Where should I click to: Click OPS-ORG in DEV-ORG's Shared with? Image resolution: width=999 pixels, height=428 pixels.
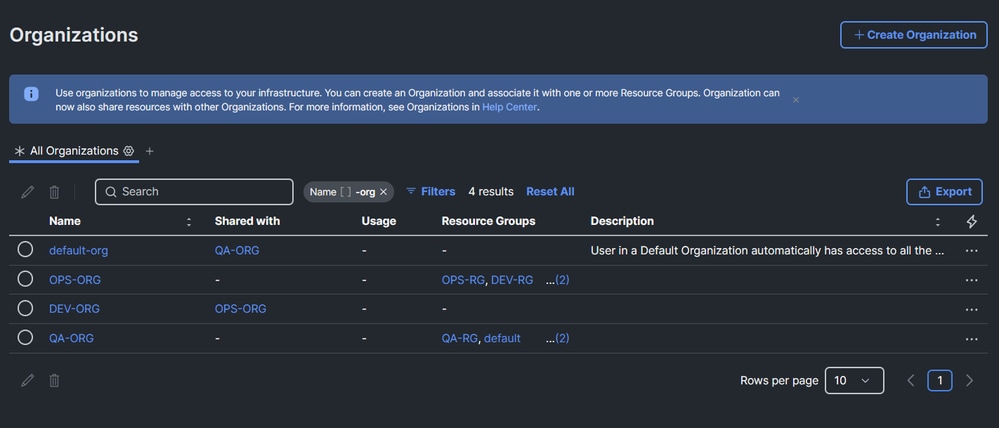pyautogui.click(x=240, y=309)
